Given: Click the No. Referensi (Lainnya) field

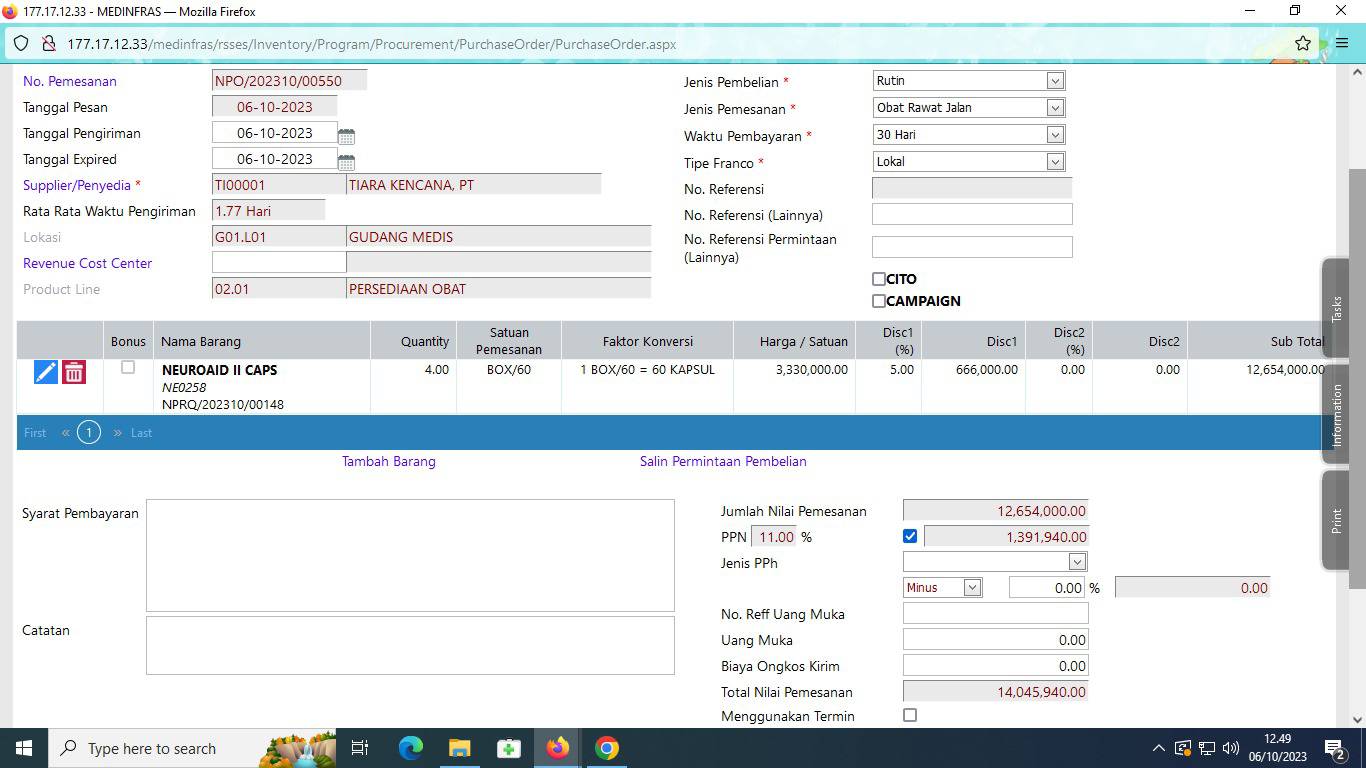Looking at the screenshot, I should 972,214.
